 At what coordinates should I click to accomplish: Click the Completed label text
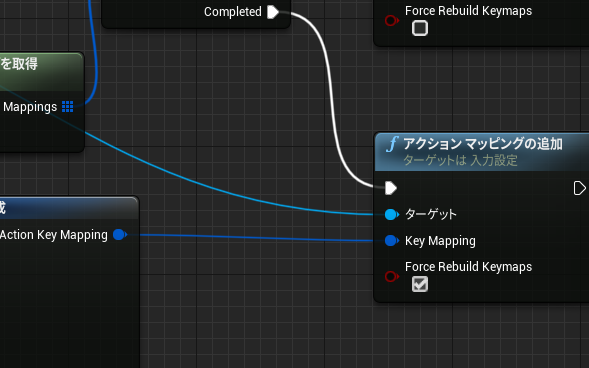point(233,12)
